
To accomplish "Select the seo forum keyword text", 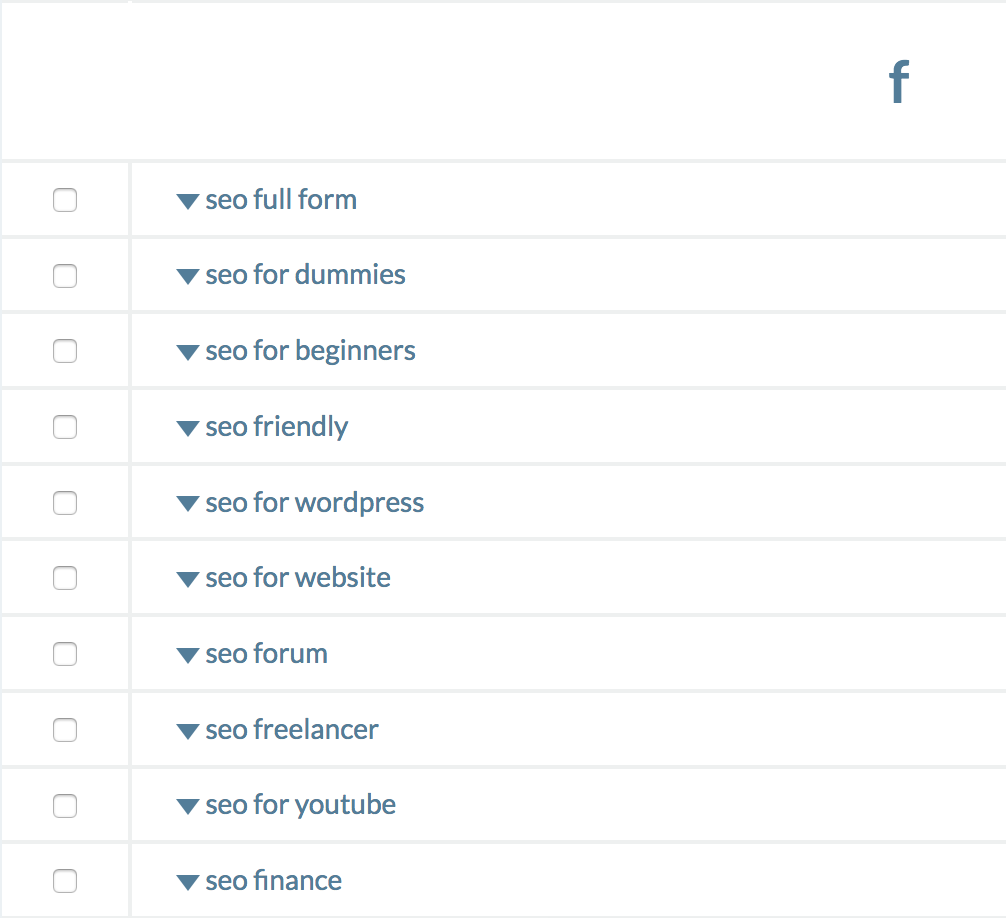I will pyautogui.click(x=266, y=654).
